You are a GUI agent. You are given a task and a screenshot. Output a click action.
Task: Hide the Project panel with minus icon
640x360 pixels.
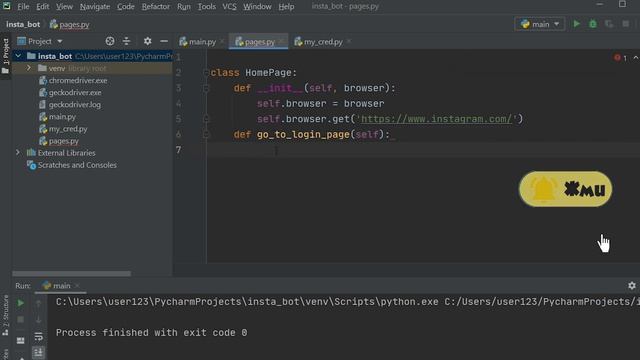[x=164, y=41]
